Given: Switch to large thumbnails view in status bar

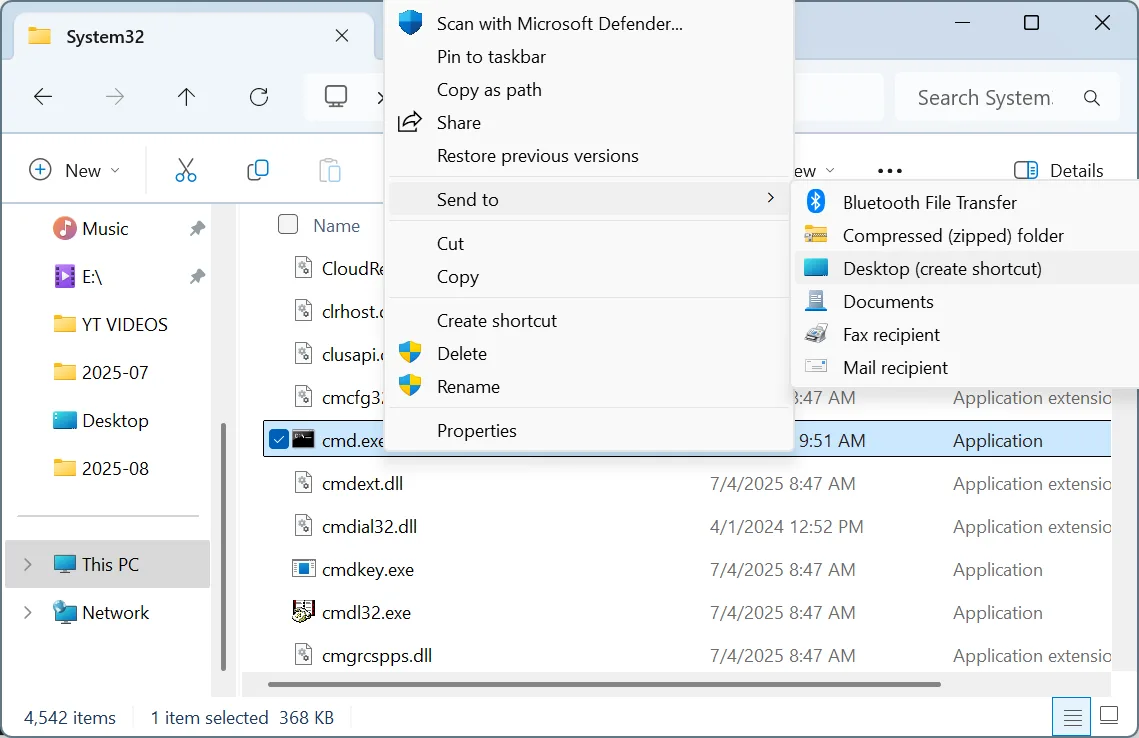Looking at the screenshot, I should click(1109, 715).
